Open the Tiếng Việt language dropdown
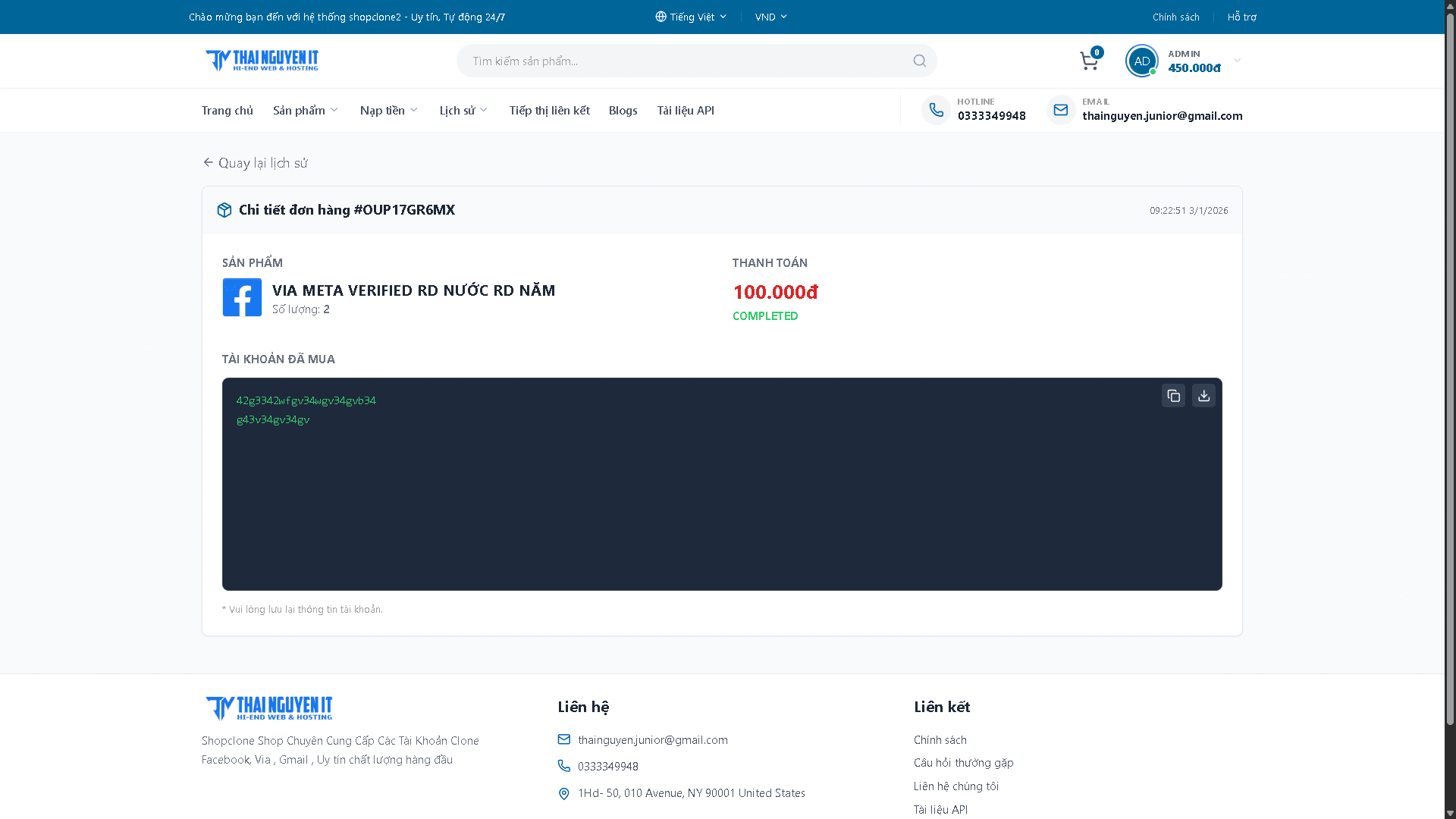1456x819 pixels. pyautogui.click(x=691, y=17)
